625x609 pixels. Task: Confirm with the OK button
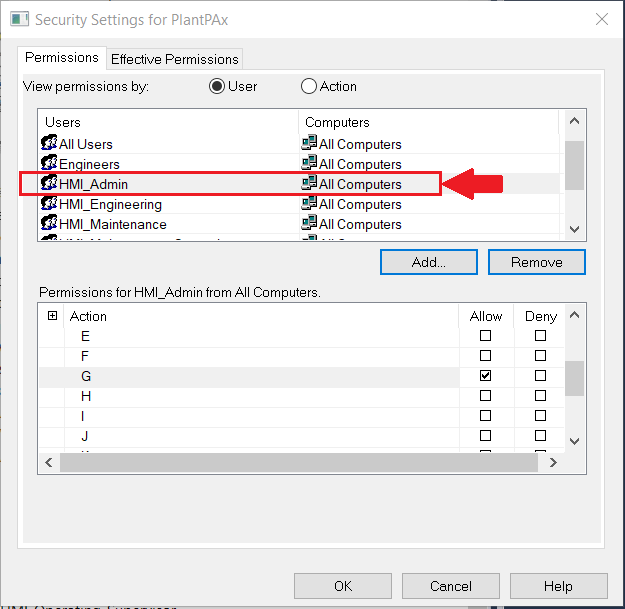click(343, 586)
